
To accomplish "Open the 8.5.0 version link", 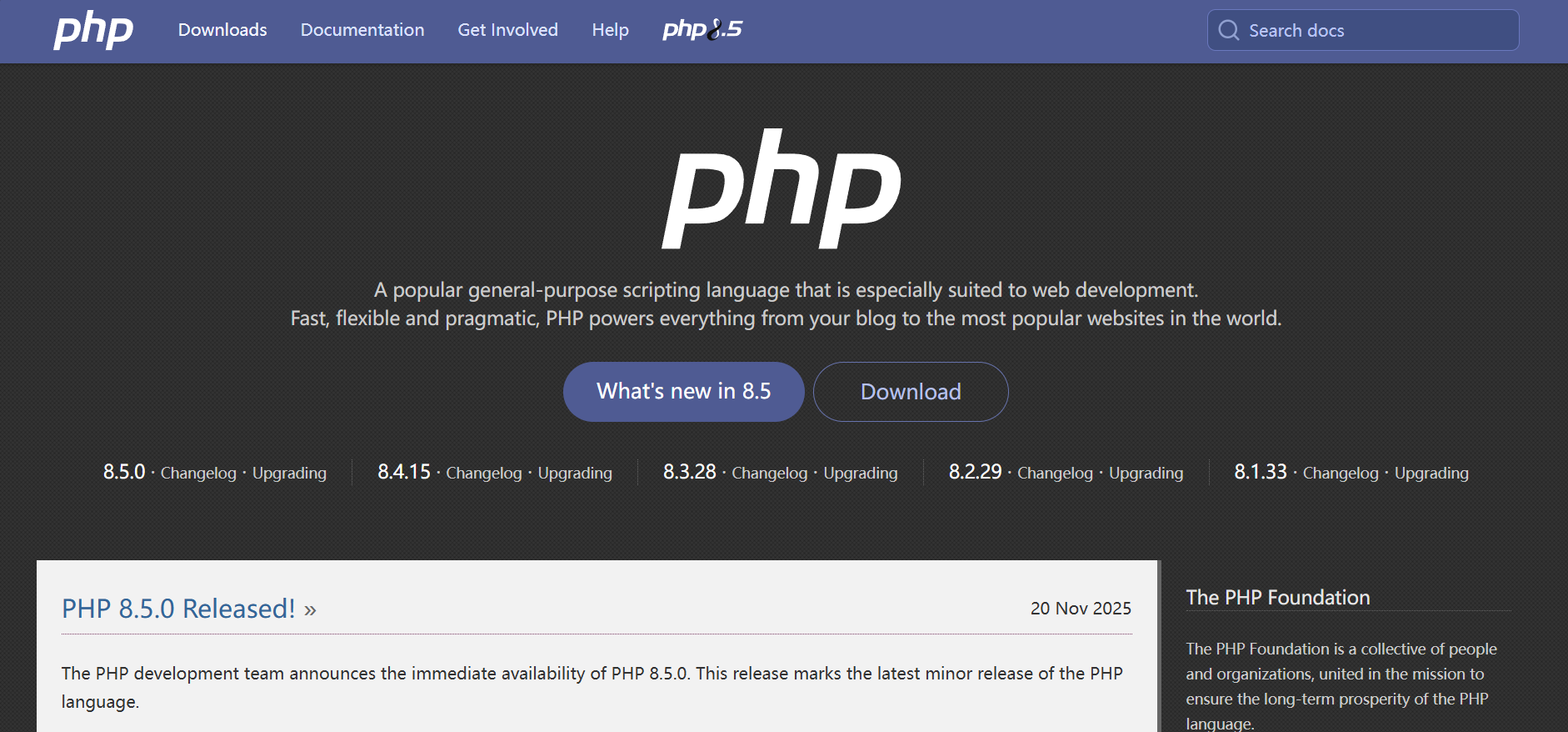I will (x=124, y=472).
